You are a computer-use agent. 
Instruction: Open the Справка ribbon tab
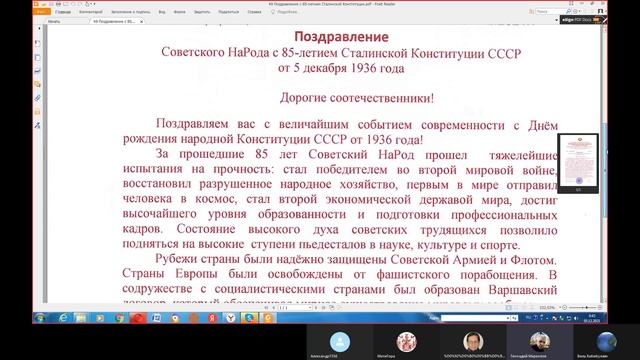tap(254, 12)
